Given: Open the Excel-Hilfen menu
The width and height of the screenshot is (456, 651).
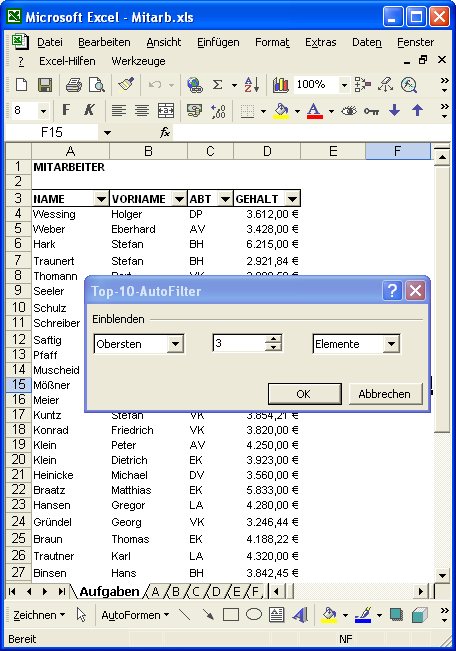Looking at the screenshot, I should 67,61.
